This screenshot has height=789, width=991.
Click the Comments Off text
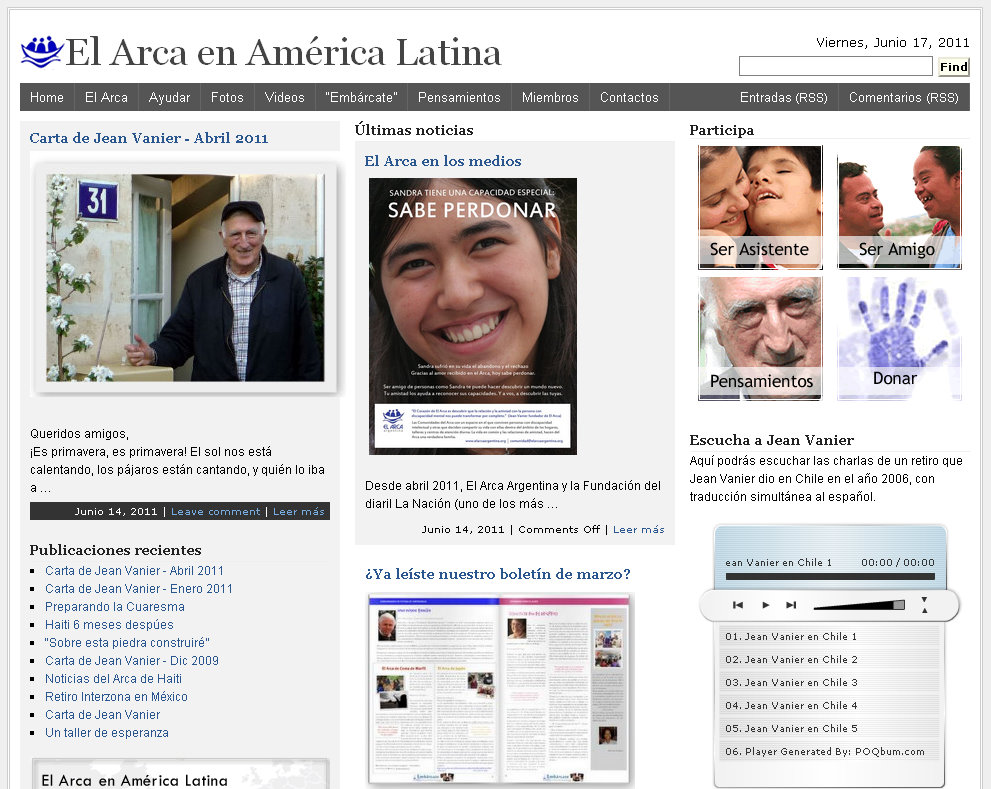pos(559,529)
